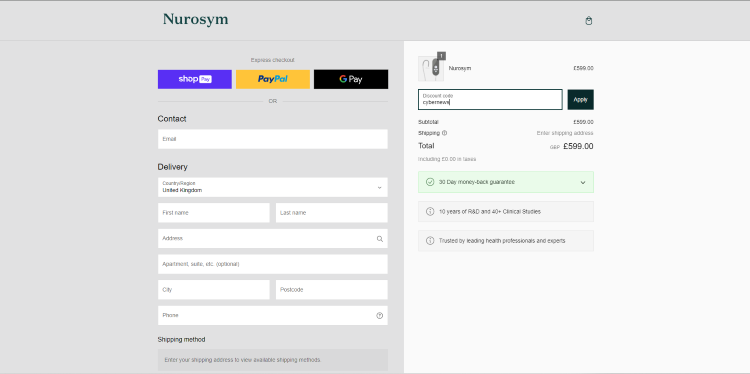Click the Delivery section heading
The width and height of the screenshot is (750, 374).
(x=173, y=167)
